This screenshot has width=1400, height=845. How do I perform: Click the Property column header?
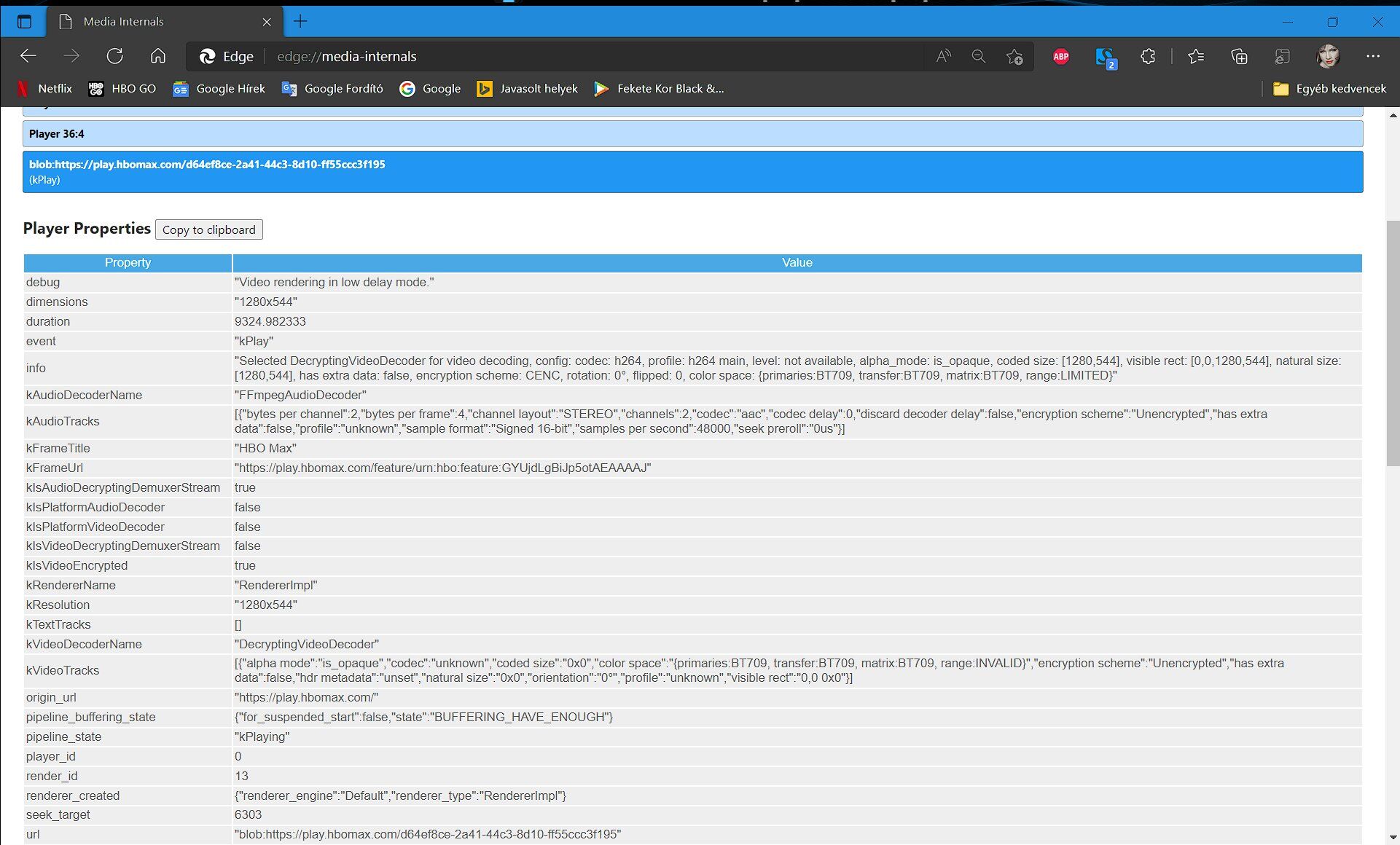click(x=128, y=263)
